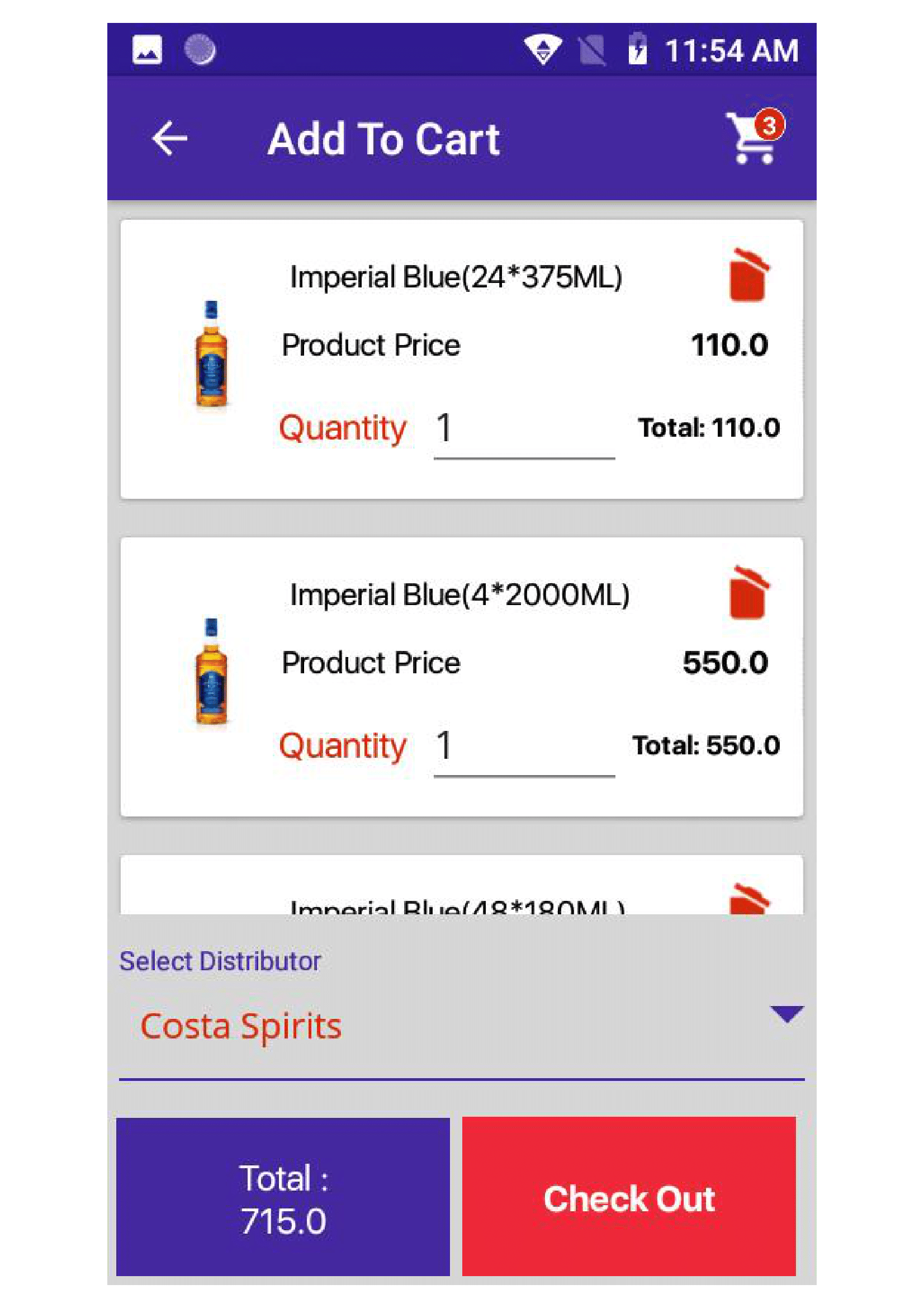Viewport: 924px width, 1308px height.
Task: Tap the image notification icon in status bar
Action: point(147,50)
